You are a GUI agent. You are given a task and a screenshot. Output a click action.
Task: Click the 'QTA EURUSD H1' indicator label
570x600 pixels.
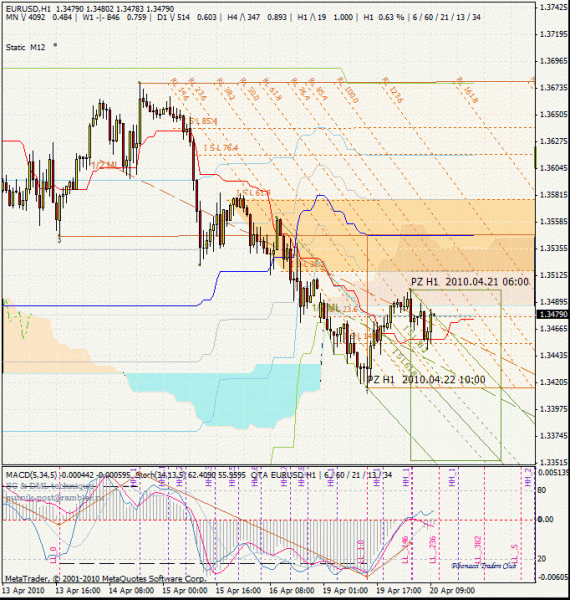[283, 475]
